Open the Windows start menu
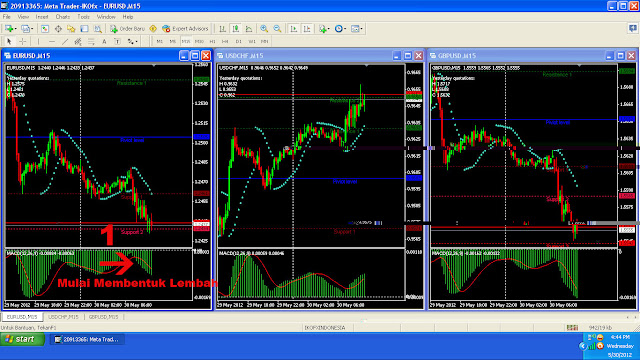The image size is (640, 360). (22, 339)
